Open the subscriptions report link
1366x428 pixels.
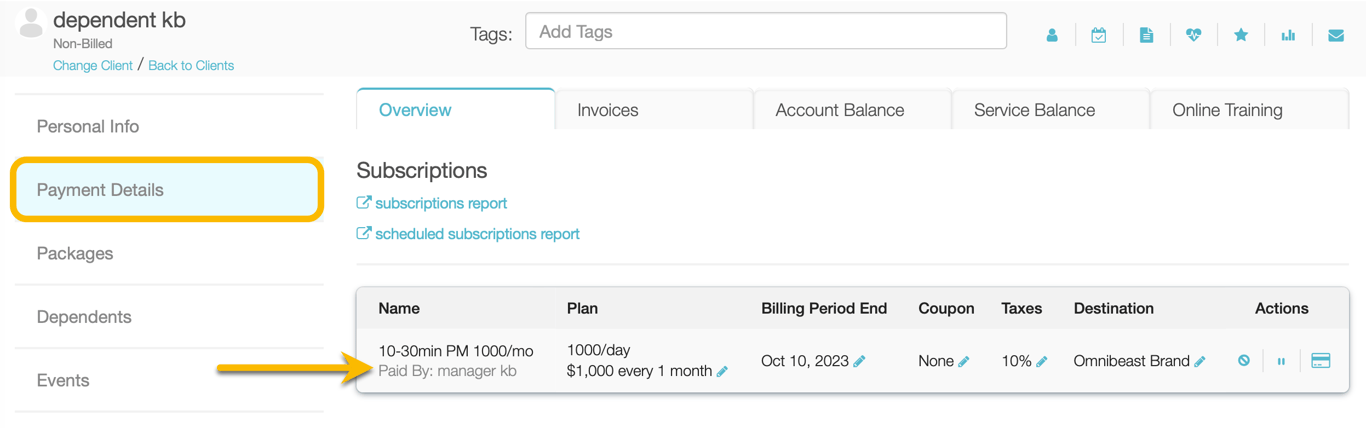pos(432,203)
